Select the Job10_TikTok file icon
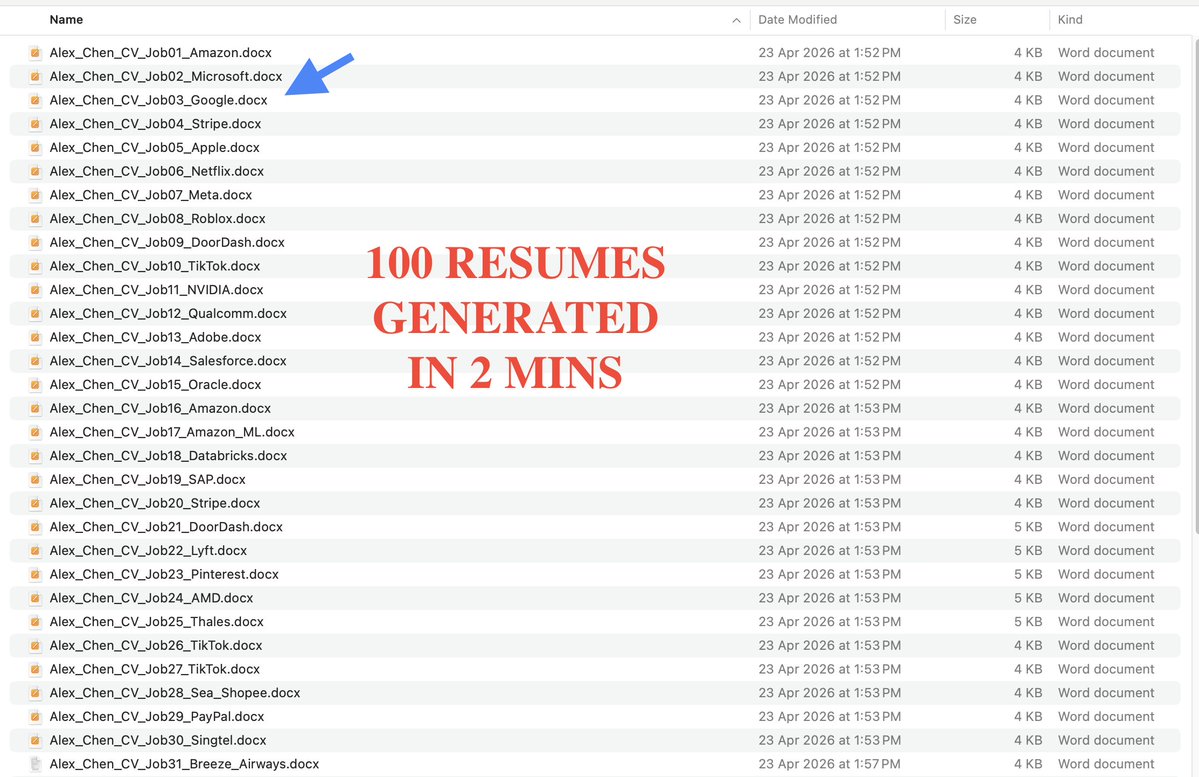This screenshot has height=777, width=1199. pyautogui.click(x=35, y=266)
